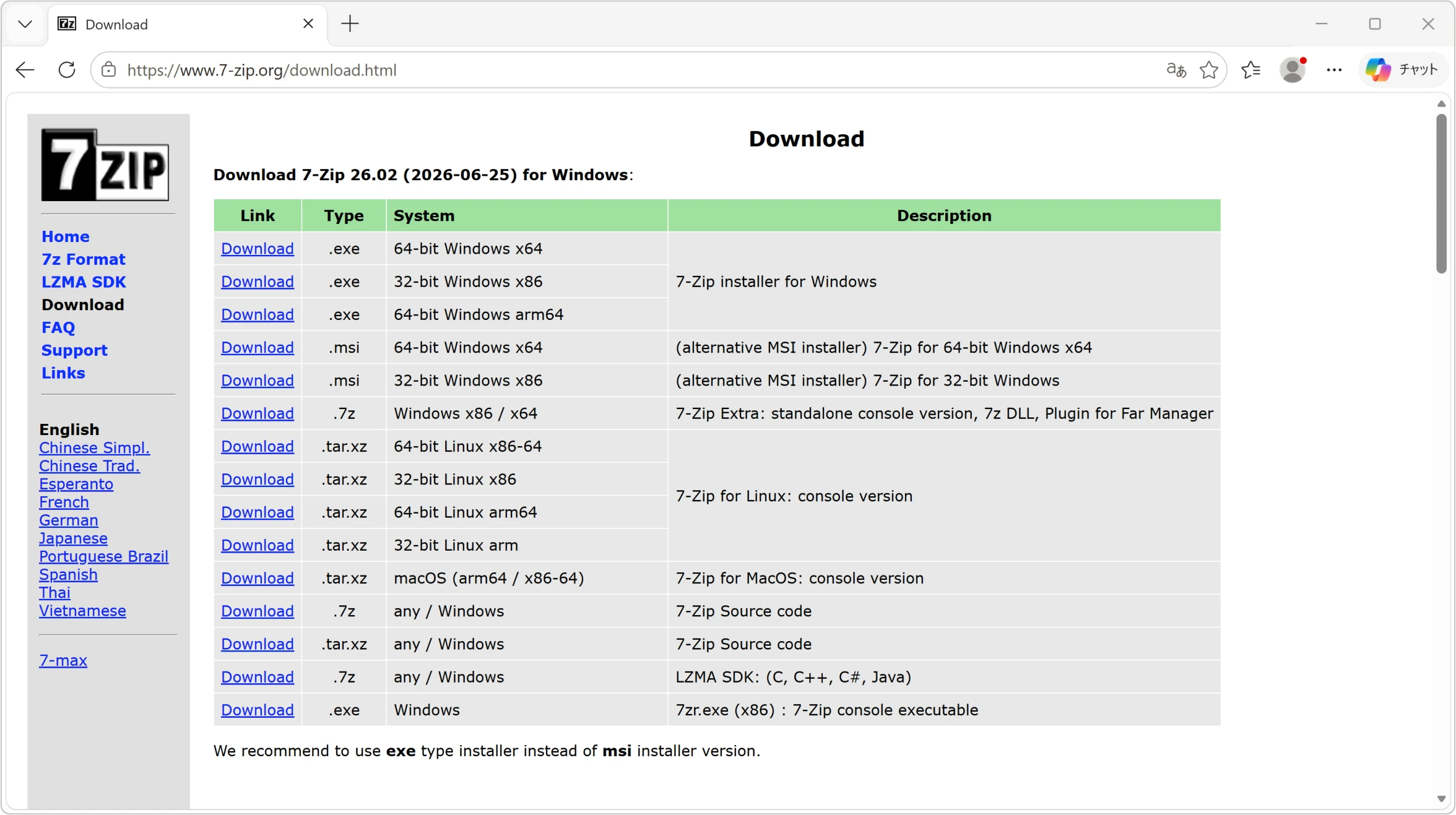The width and height of the screenshot is (1456, 815).
Task: Download .exe for 32-bit Windows x86
Action: pyautogui.click(x=258, y=282)
